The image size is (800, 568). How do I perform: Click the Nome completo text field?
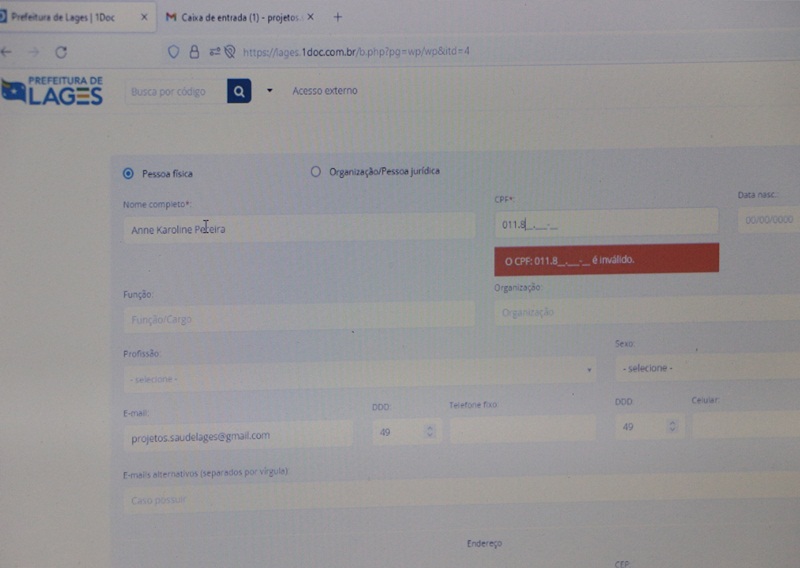[x=298, y=229]
